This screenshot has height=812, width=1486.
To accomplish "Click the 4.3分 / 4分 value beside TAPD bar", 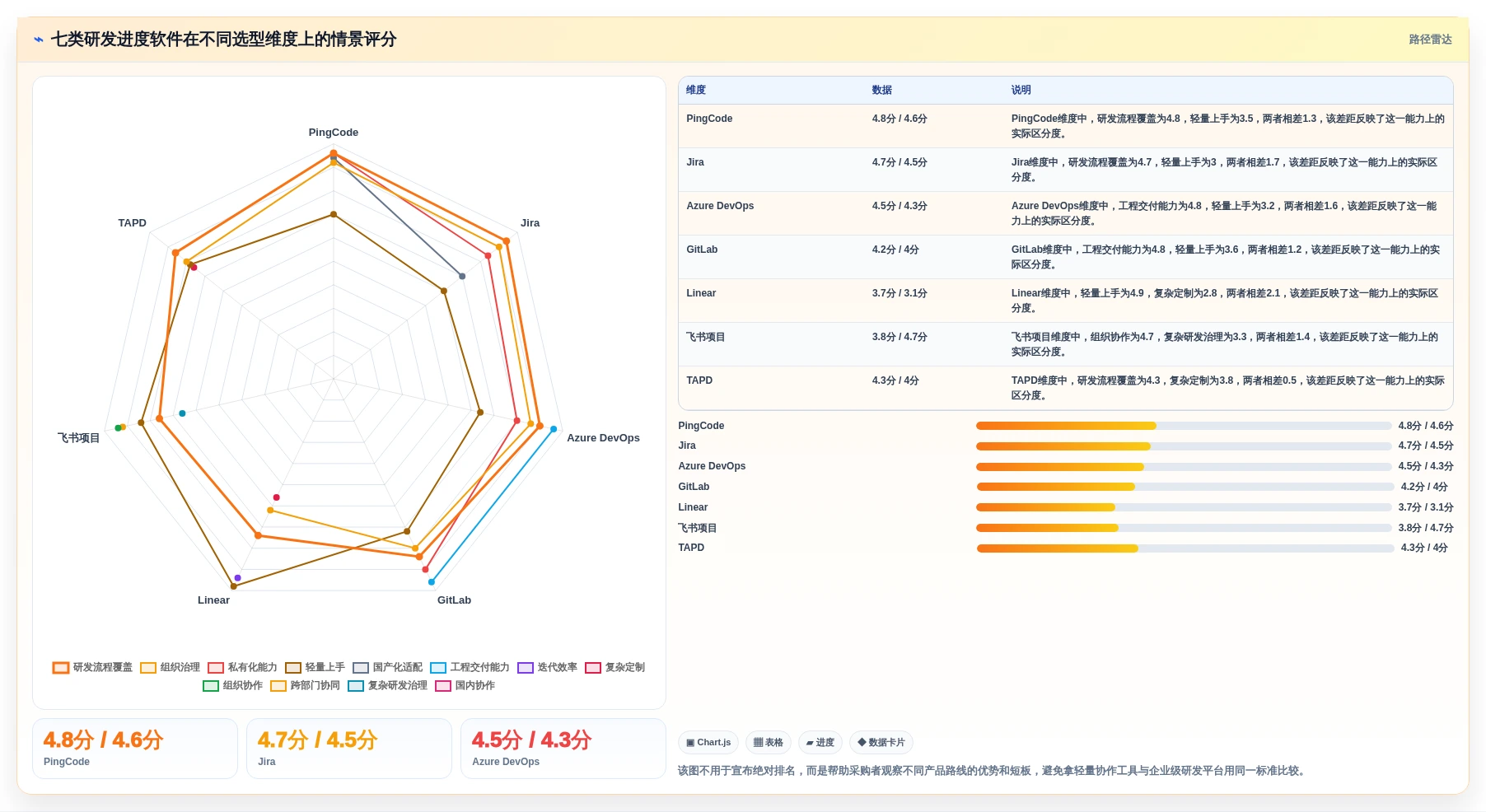I will (x=1423, y=548).
